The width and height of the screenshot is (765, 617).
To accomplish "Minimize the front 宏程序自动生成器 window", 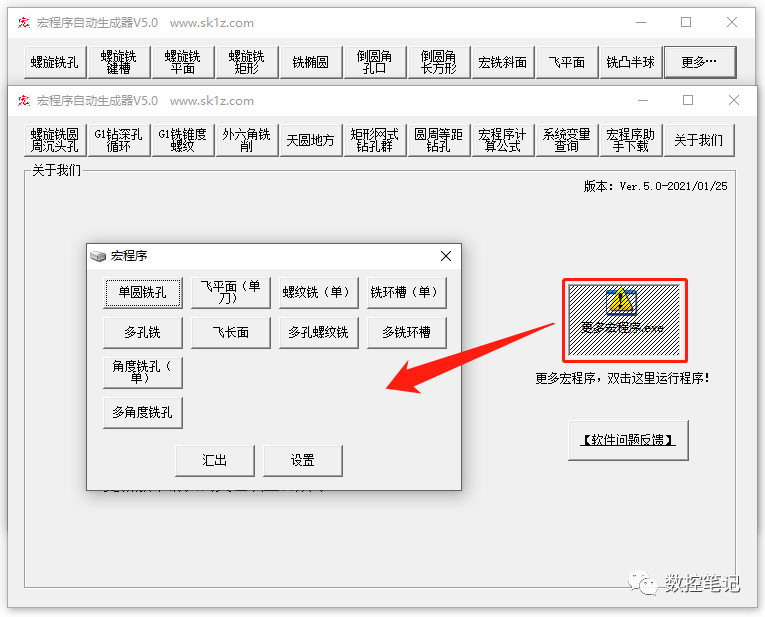I will [x=643, y=100].
